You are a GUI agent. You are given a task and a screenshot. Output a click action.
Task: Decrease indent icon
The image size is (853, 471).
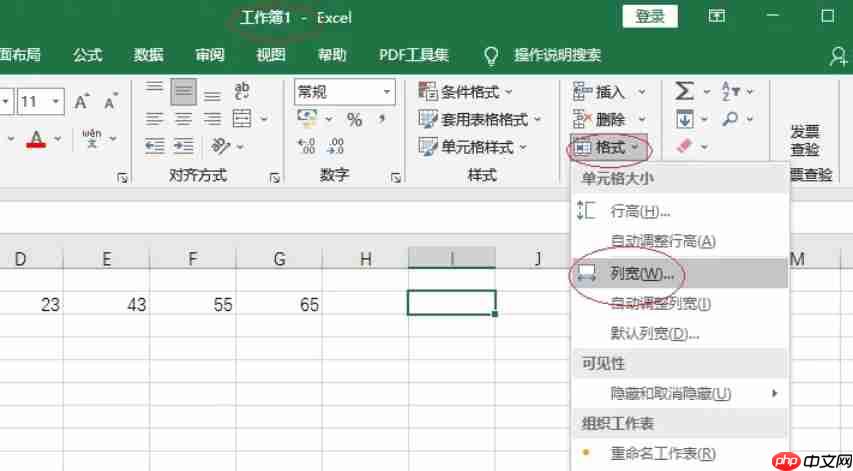pyautogui.click(x=155, y=146)
